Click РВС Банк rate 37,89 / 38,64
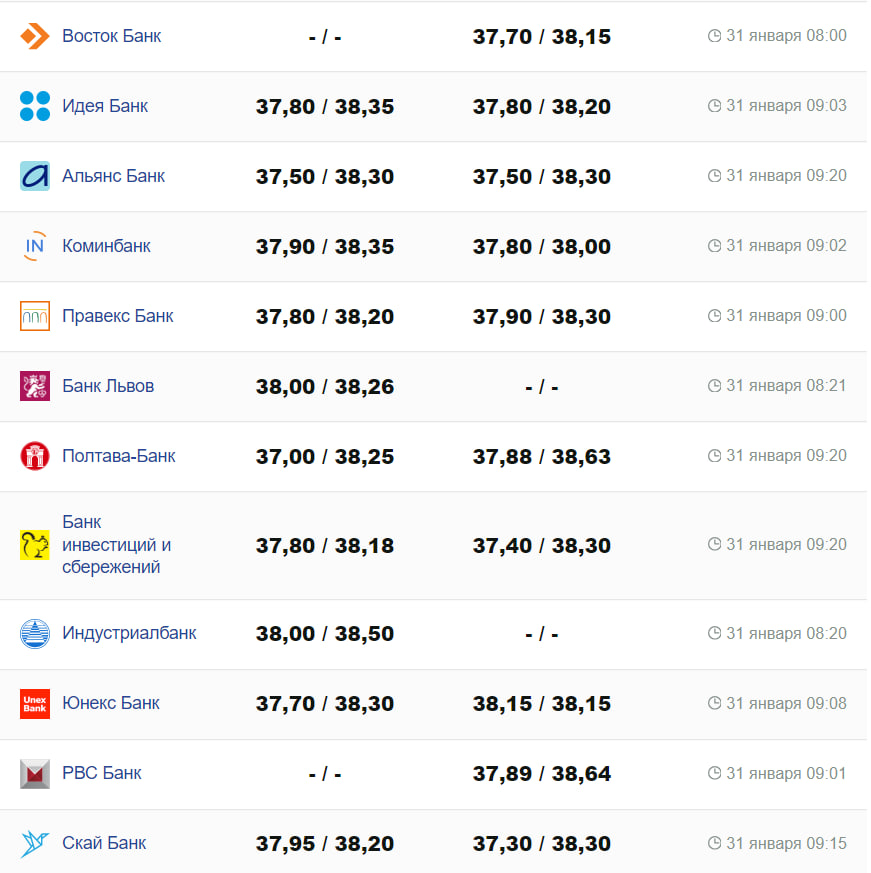Image resolution: width=871 pixels, height=873 pixels. pyautogui.click(x=541, y=774)
